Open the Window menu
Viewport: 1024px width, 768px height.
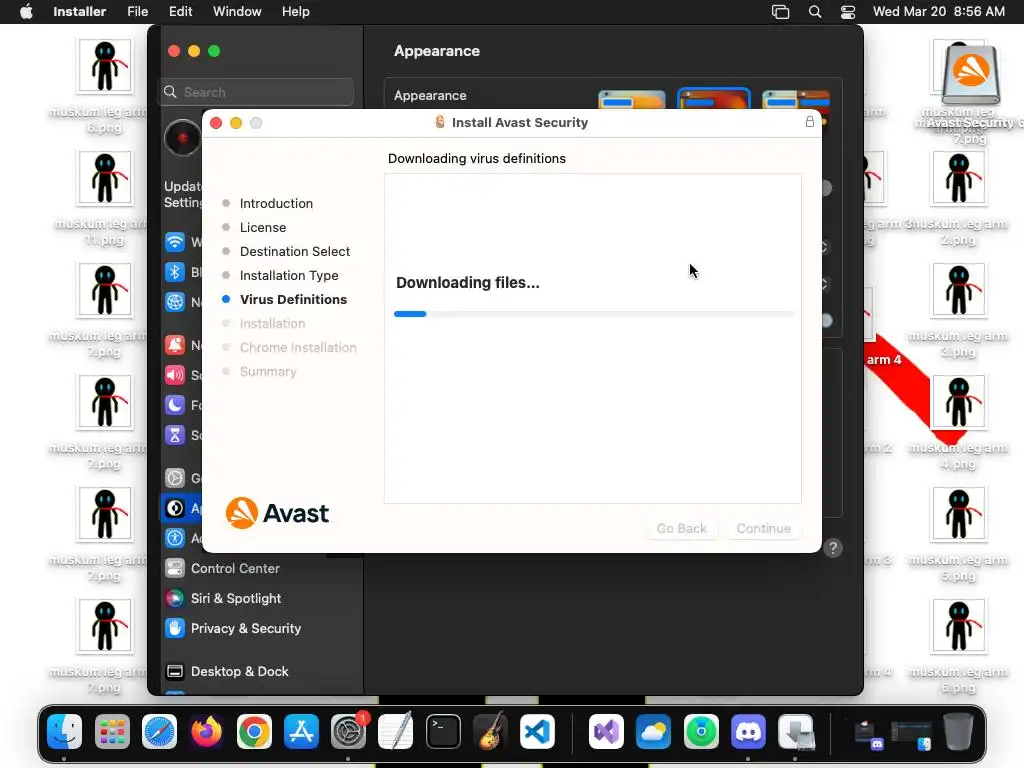(237, 12)
